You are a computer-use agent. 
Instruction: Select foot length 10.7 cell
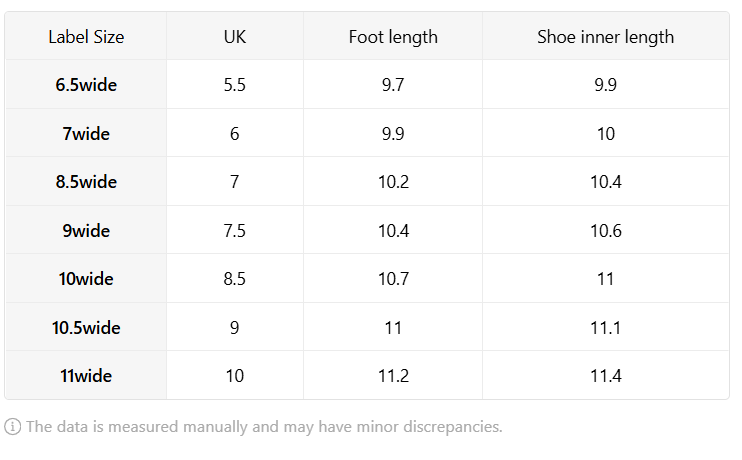tap(393, 279)
